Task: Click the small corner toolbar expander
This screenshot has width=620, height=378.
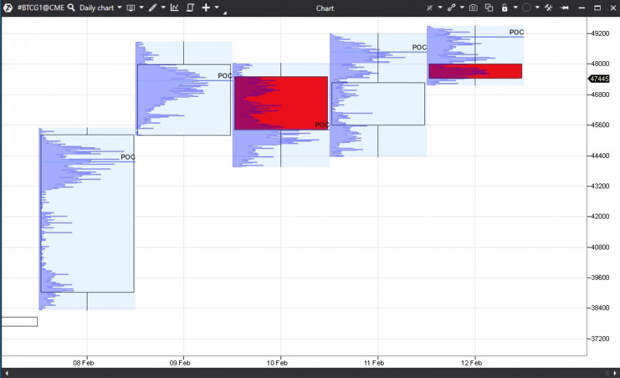Action: pos(225,13)
